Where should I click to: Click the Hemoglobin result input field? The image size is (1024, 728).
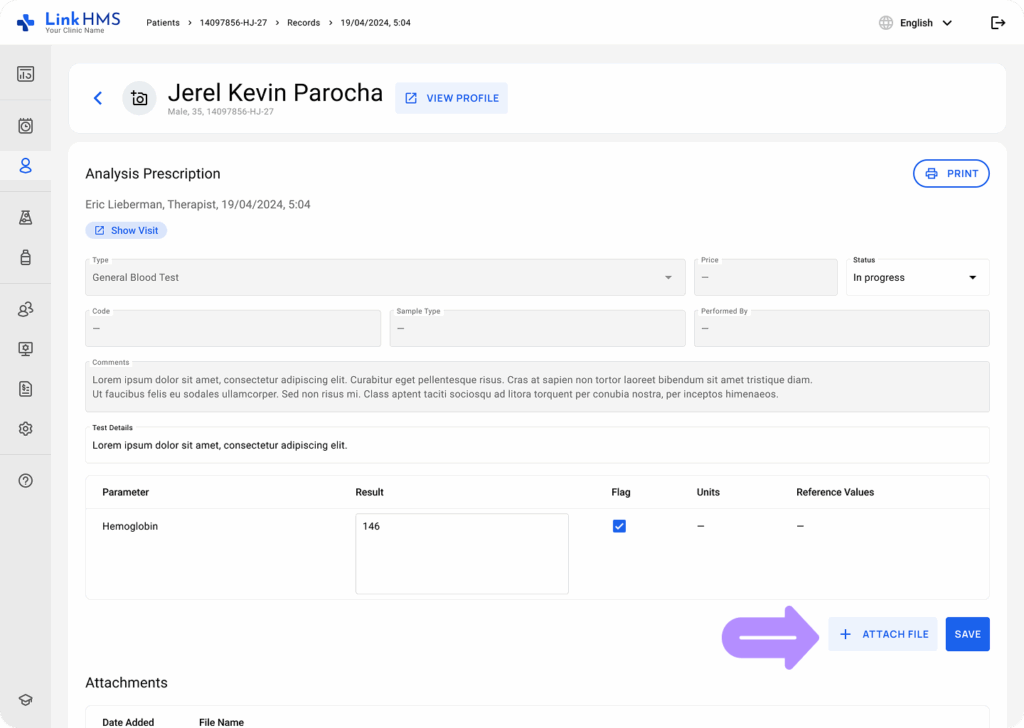[462, 554]
